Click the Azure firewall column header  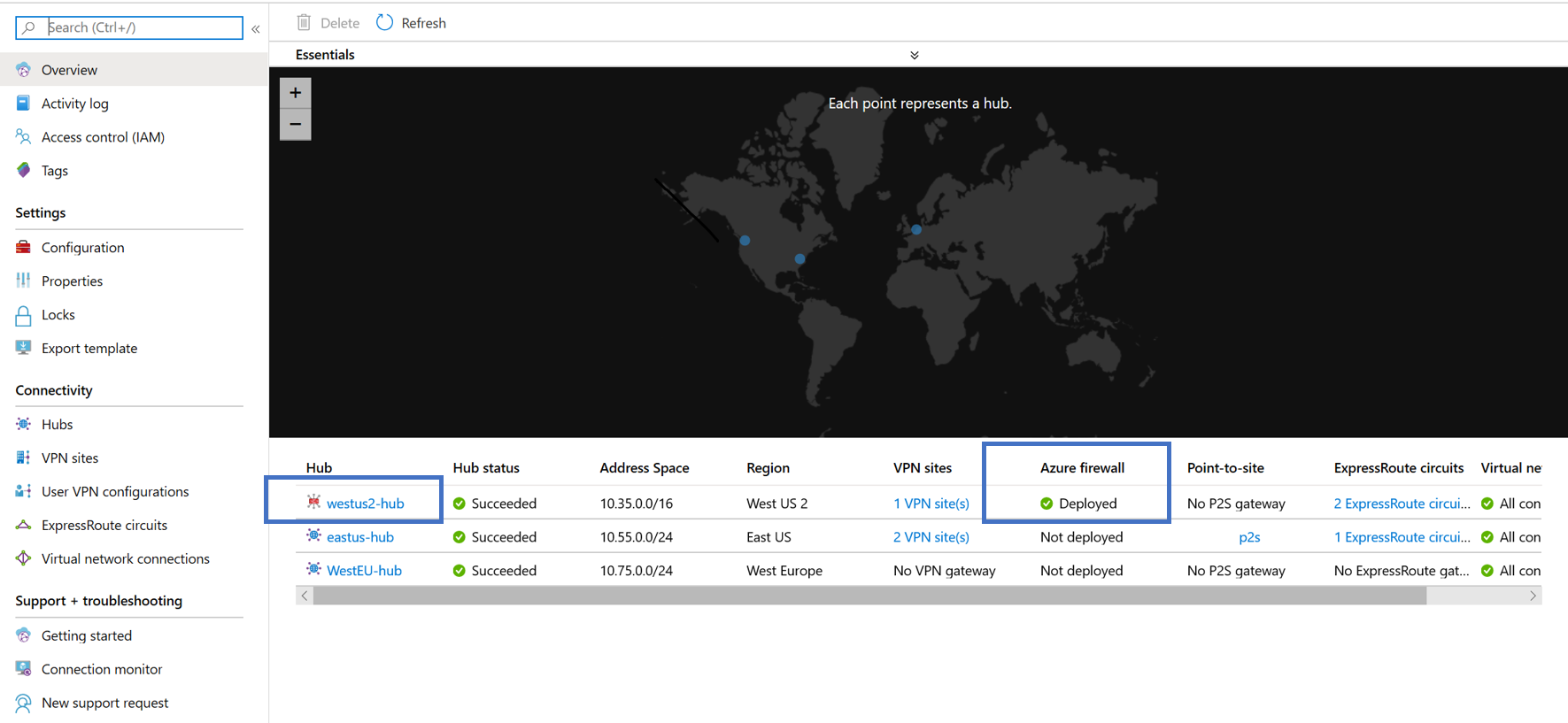[x=1082, y=468]
